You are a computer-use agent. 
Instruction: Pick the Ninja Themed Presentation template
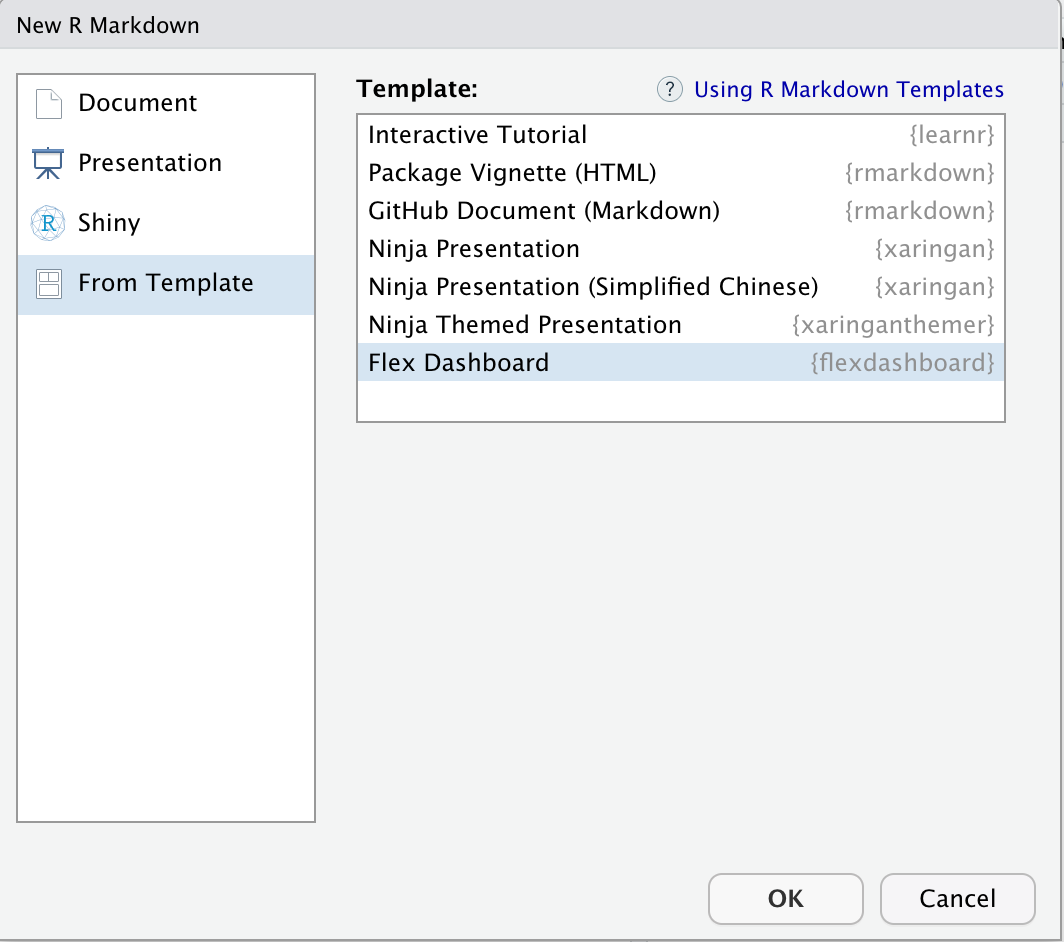coord(681,324)
